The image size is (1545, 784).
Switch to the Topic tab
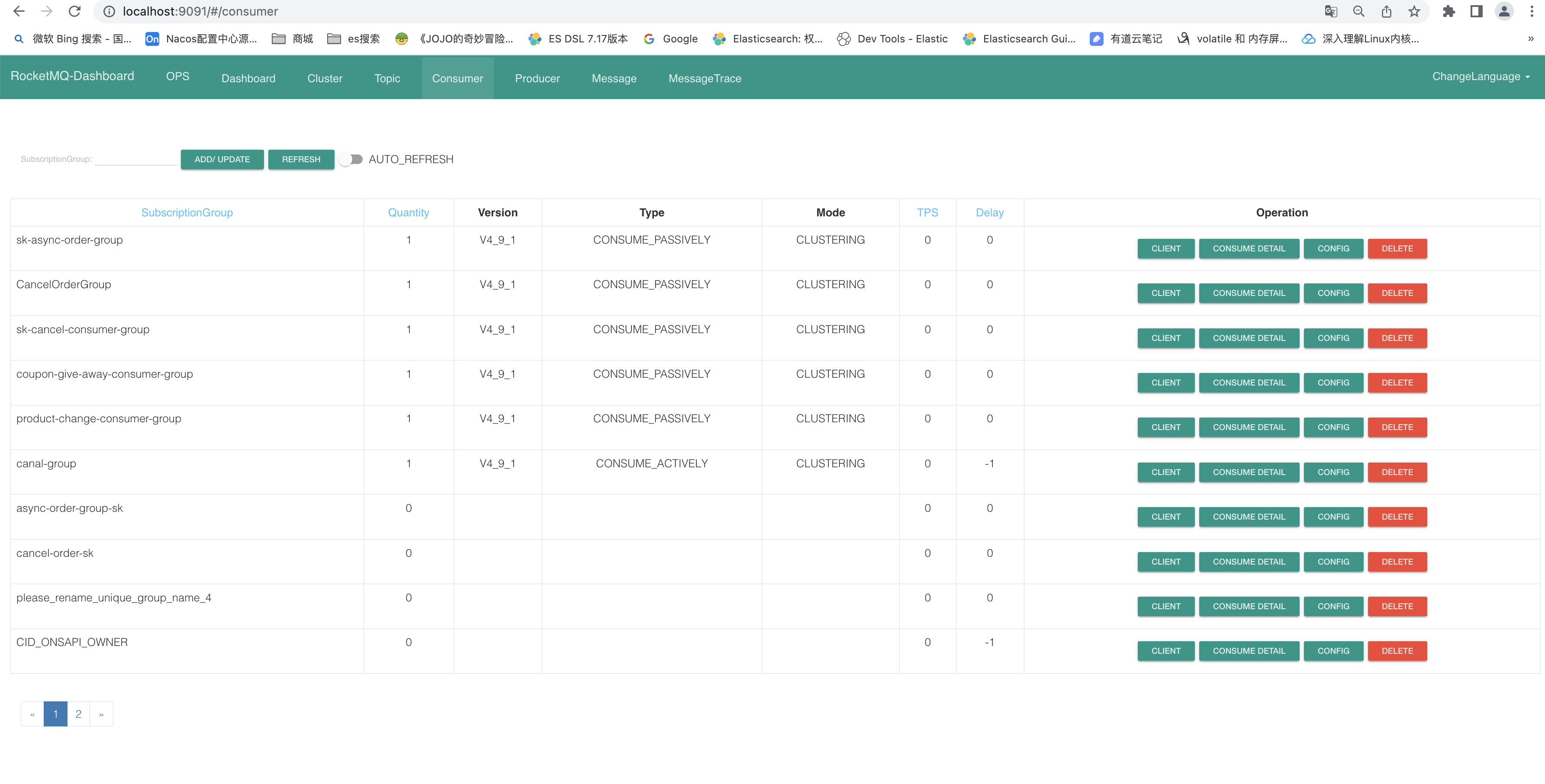[x=387, y=78]
